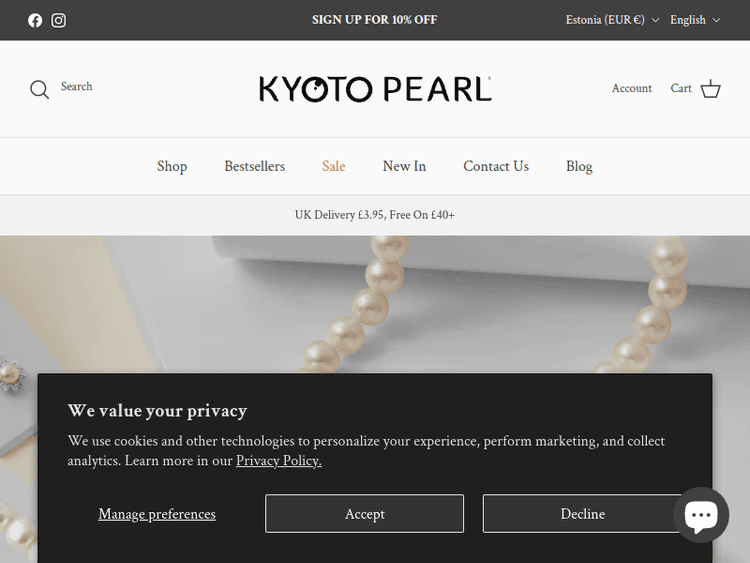The height and width of the screenshot is (563, 750).
Task: Open the New In section
Action: click(x=404, y=166)
